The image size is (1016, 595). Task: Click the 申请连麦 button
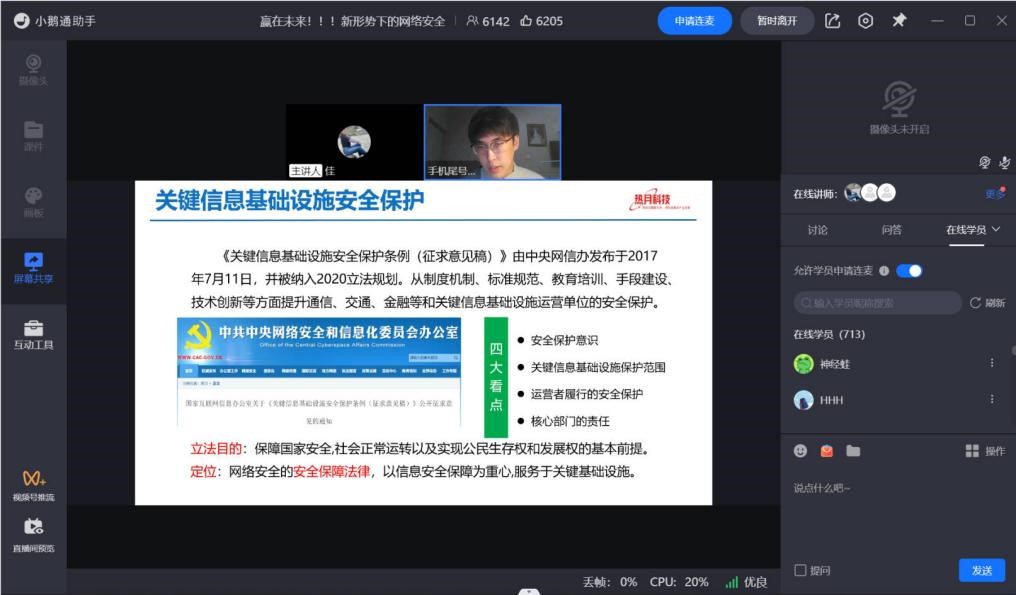tap(694, 21)
